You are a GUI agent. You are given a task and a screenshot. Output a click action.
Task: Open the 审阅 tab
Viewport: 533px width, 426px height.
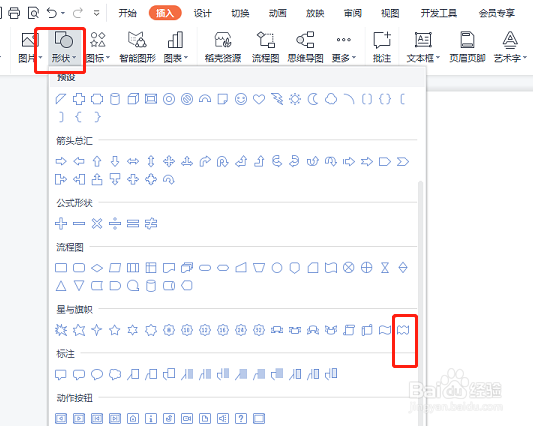353,13
